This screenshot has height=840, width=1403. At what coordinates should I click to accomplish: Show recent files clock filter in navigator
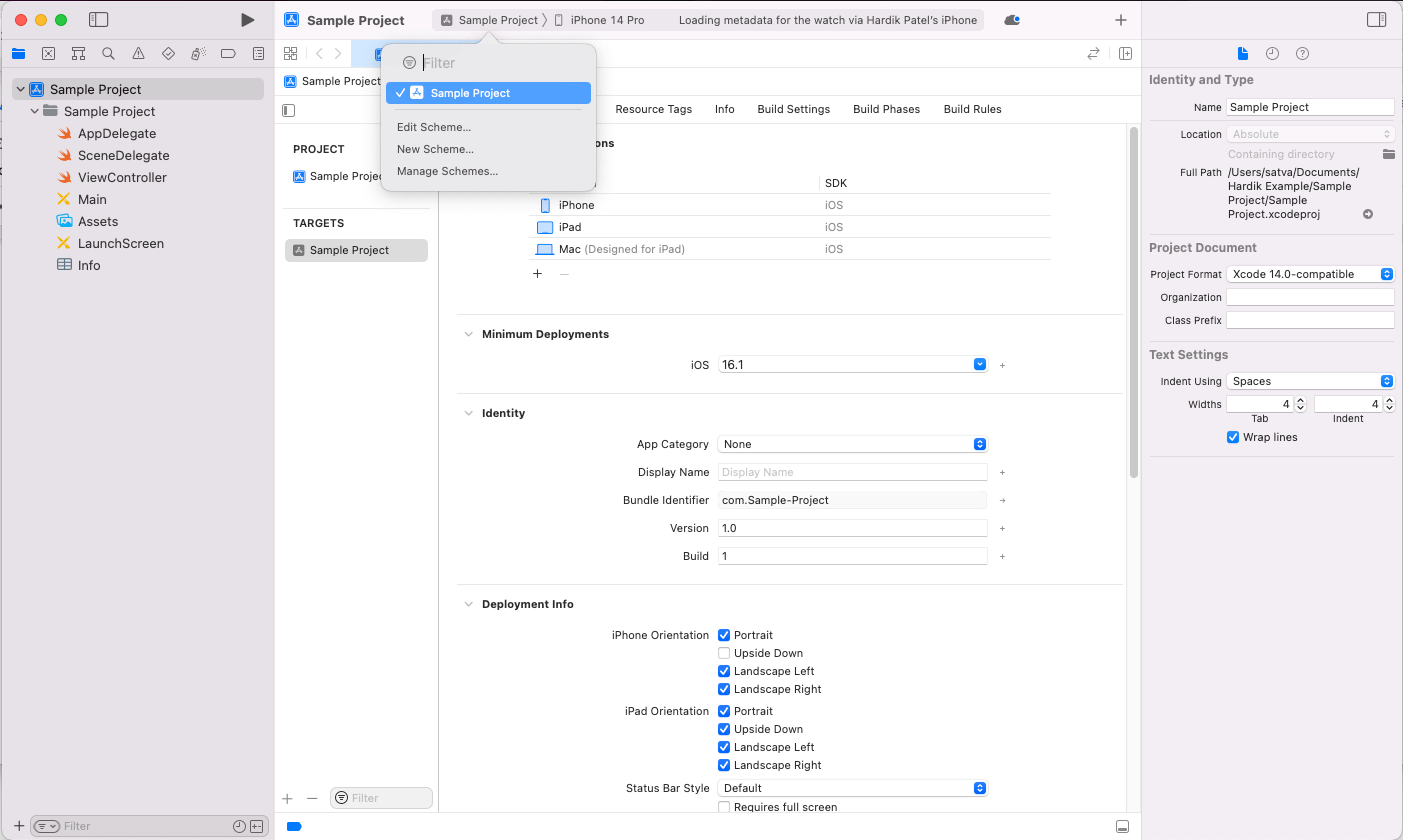[239, 826]
